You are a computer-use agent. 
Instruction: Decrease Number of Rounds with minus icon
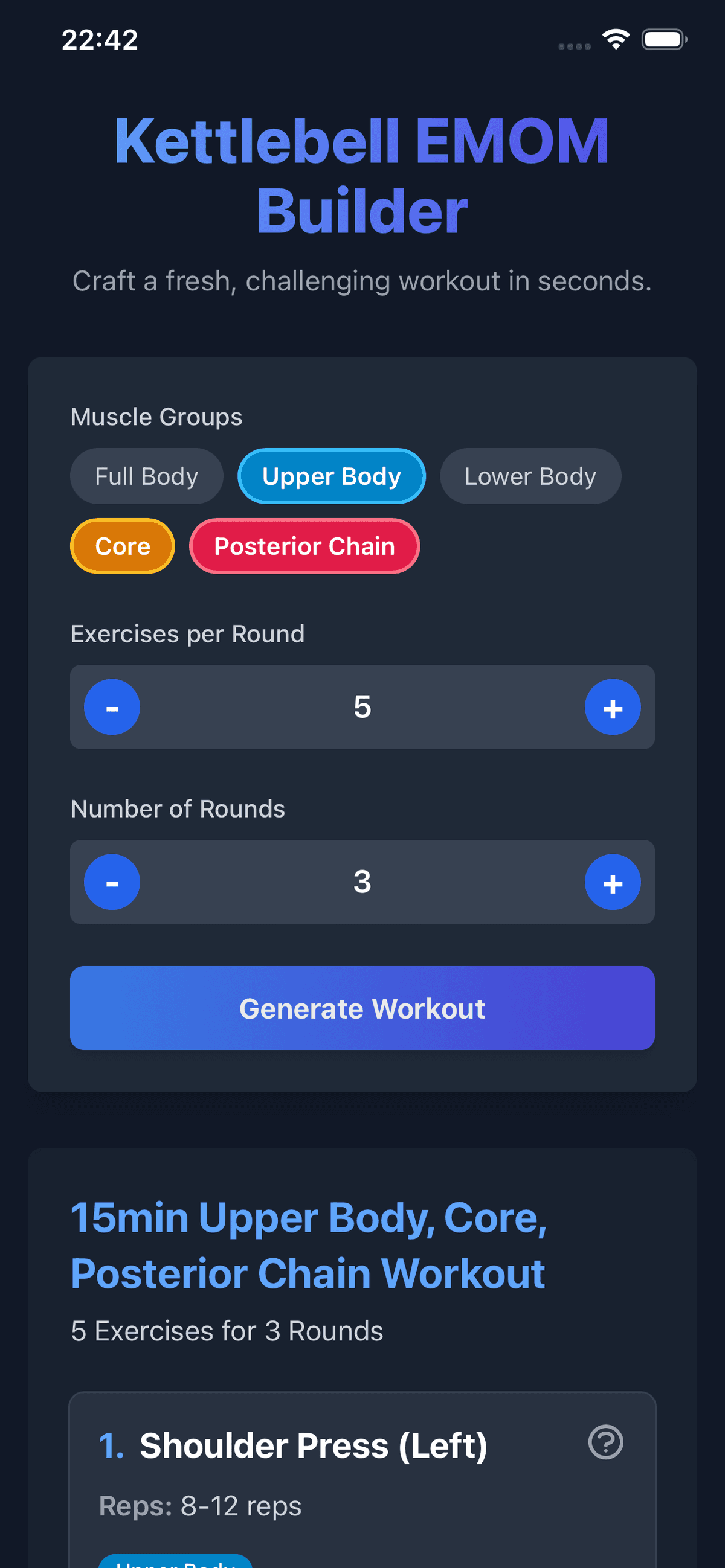point(112,882)
